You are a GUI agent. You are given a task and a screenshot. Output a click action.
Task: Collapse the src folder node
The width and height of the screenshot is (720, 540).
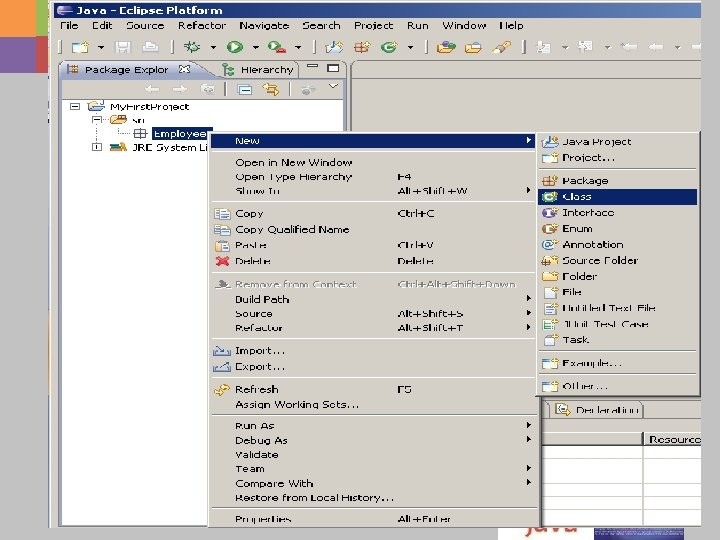(97, 120)
